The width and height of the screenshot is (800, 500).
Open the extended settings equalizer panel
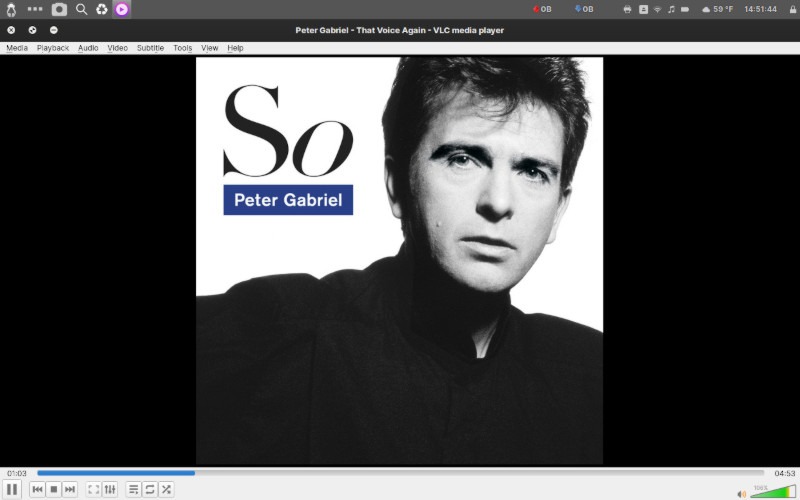(110, 489)
